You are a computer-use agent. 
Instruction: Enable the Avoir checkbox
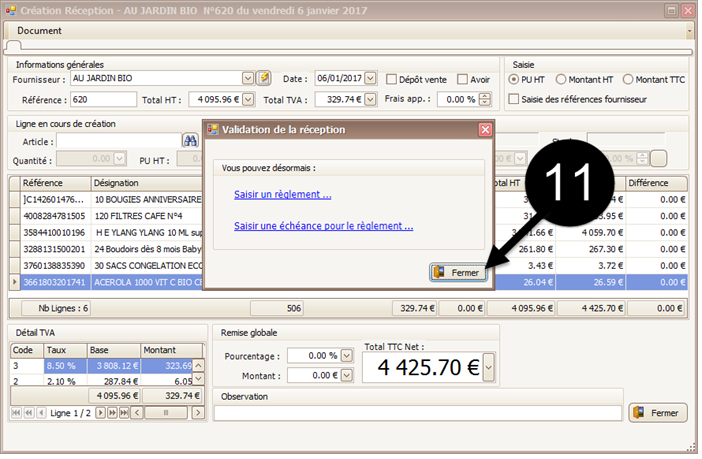point(462,79)
